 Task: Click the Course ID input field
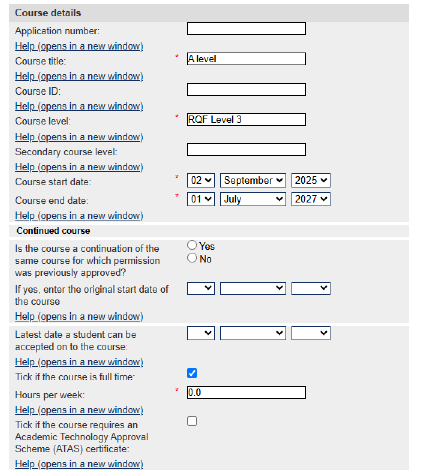[x=246, y=89]
